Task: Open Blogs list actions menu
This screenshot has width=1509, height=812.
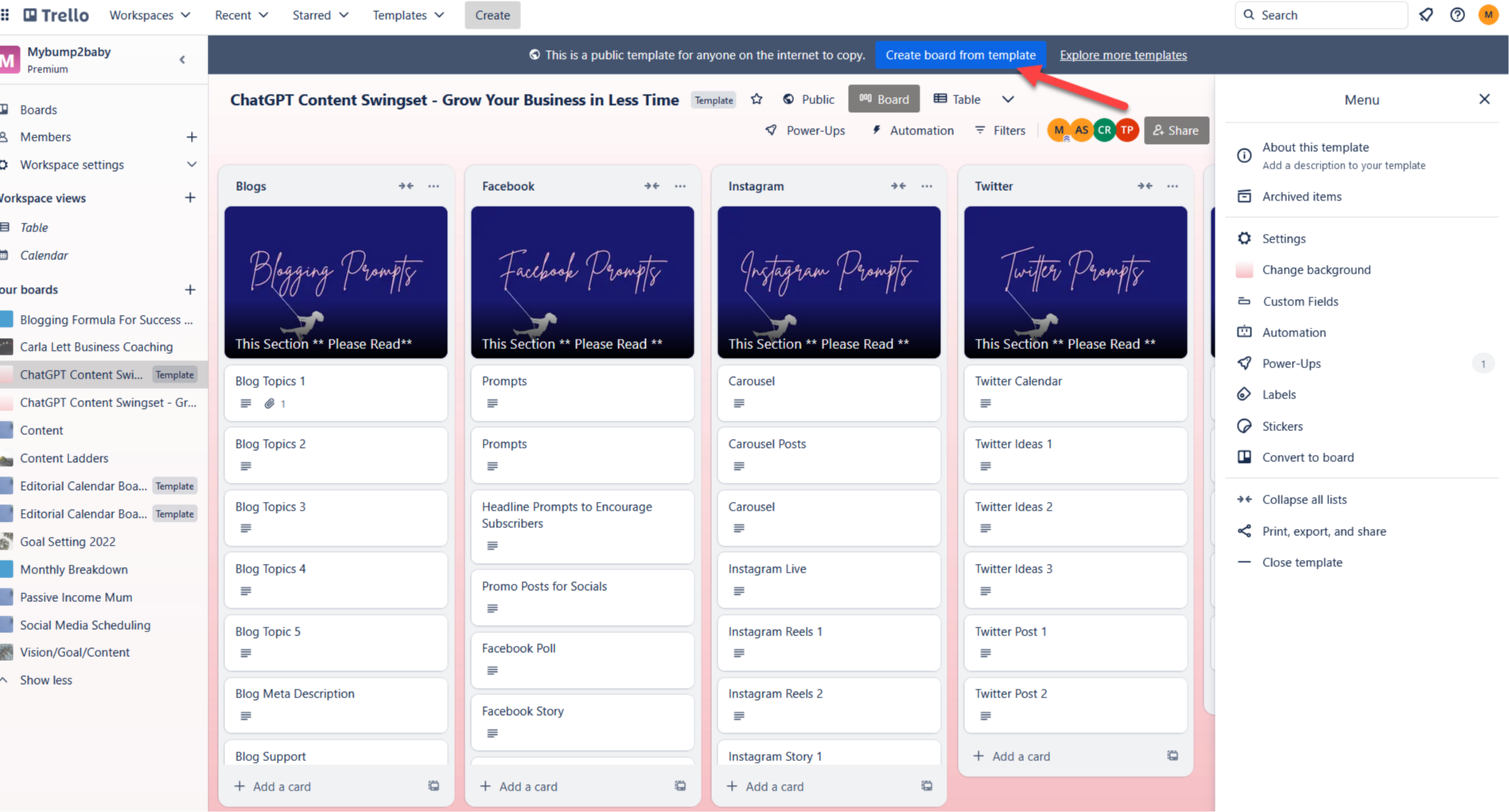Action: click(x=434, y=186)
